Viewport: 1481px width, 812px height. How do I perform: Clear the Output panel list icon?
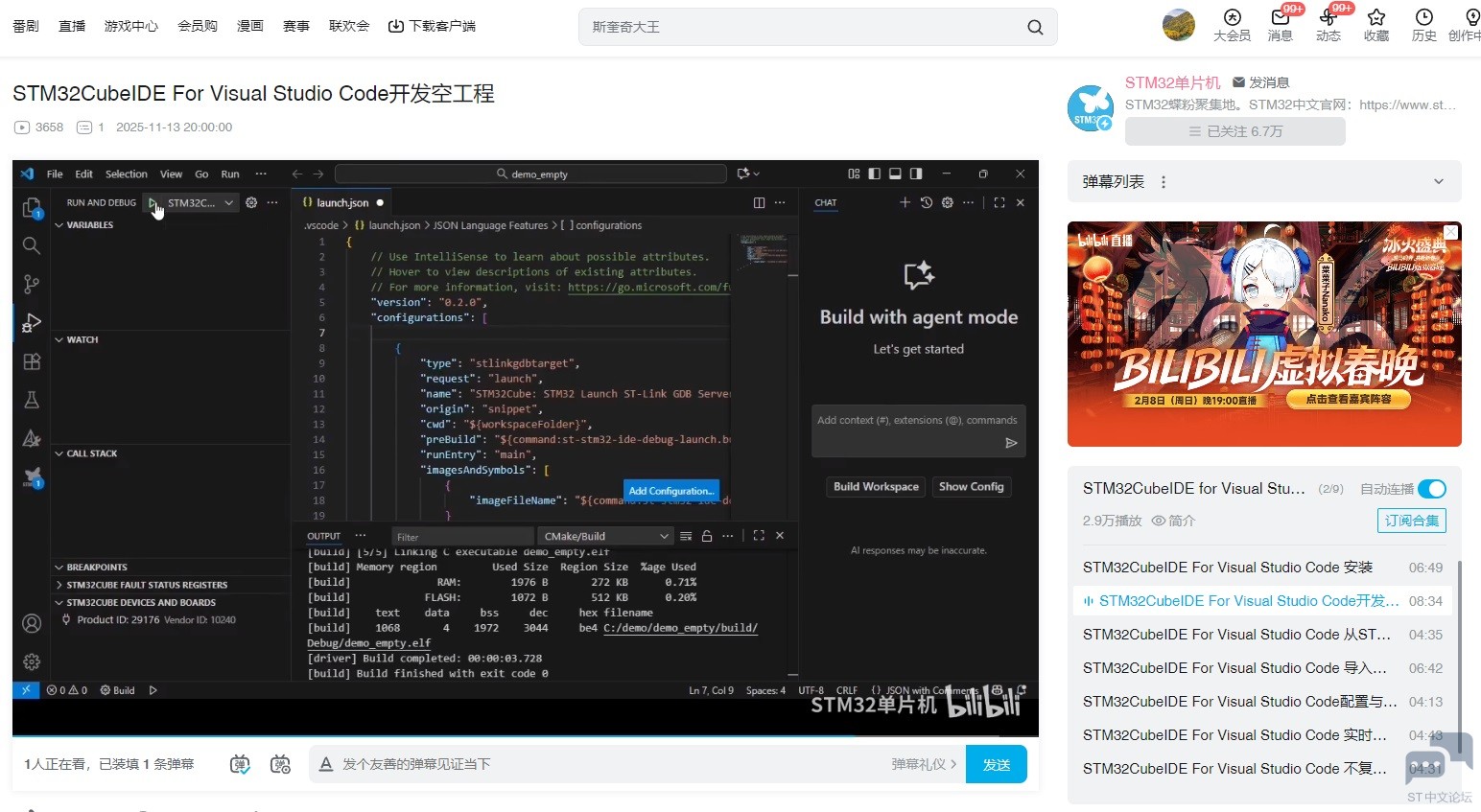click(x=686, y=536)
